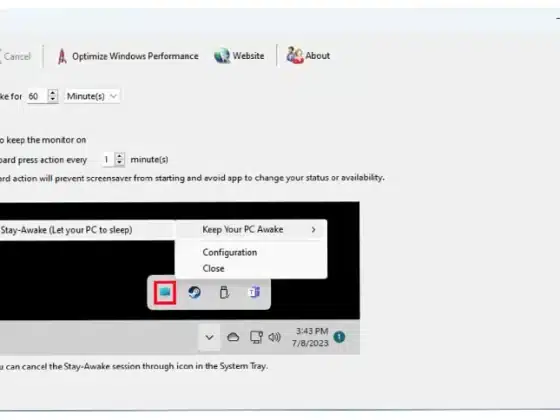Click the speaker volume icon

tap(274, 337)
